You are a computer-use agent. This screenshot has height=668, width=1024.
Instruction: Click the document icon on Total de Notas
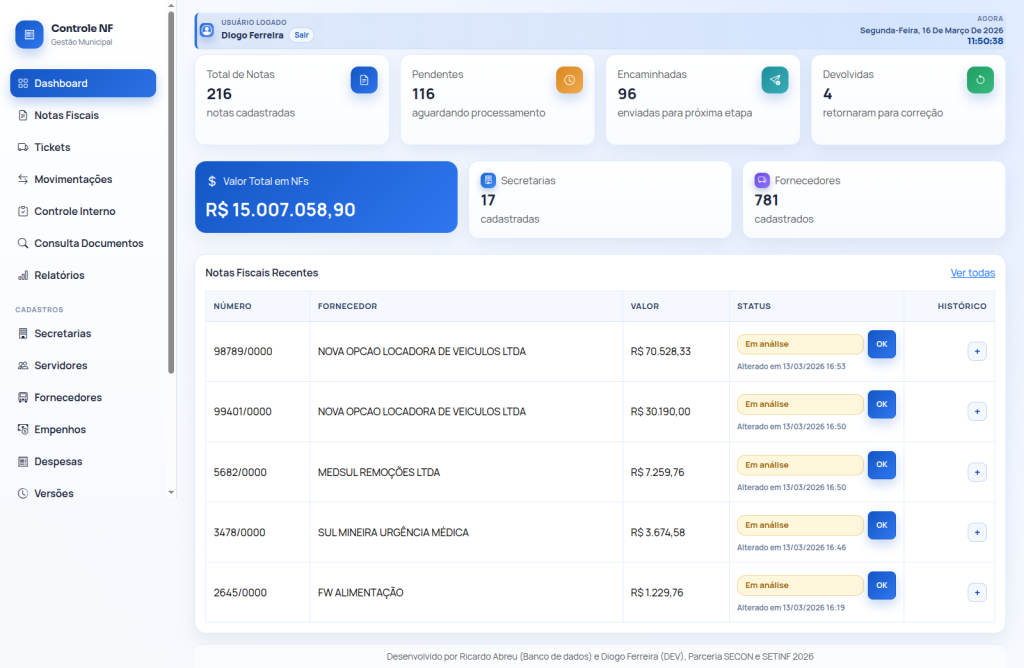click(x=364, y=80)
